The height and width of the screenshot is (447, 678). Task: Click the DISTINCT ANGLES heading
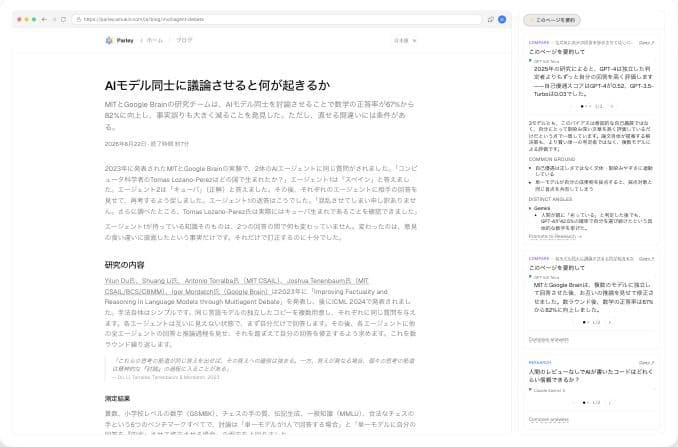pos(550,199)
